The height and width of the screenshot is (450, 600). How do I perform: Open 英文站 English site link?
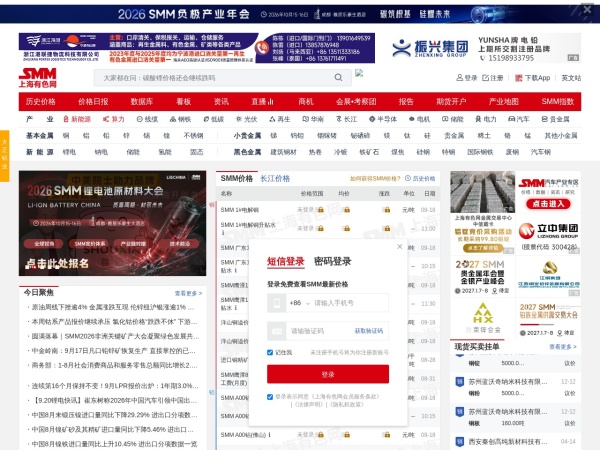point(571,78)
